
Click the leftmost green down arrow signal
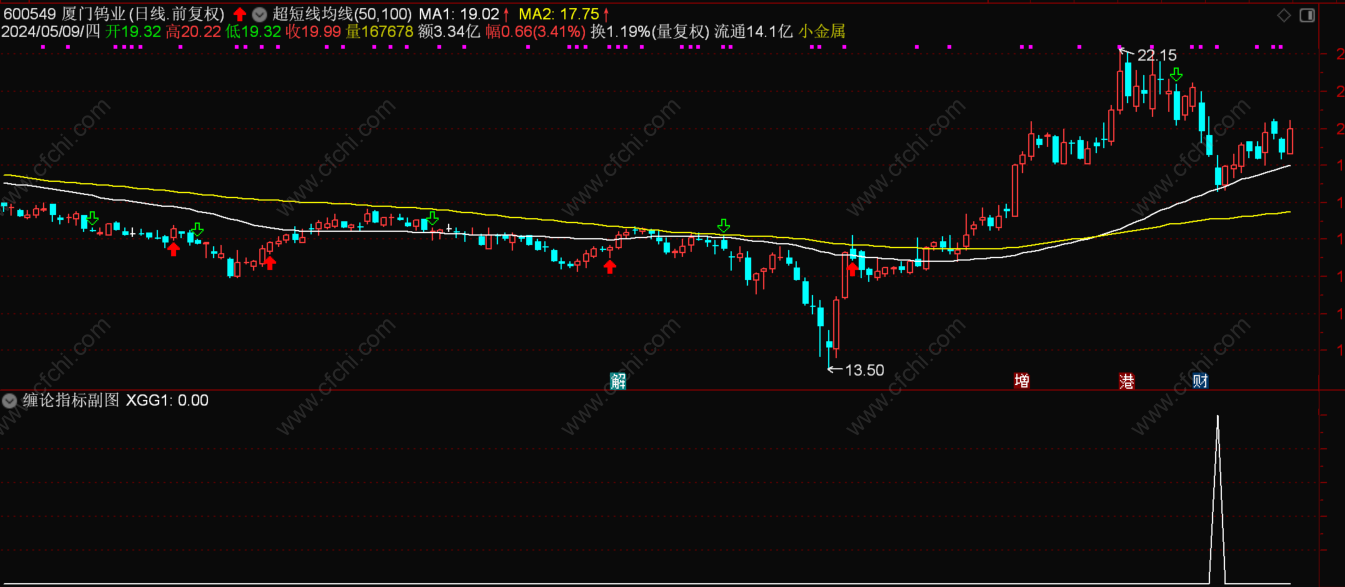tap(93, 218)
